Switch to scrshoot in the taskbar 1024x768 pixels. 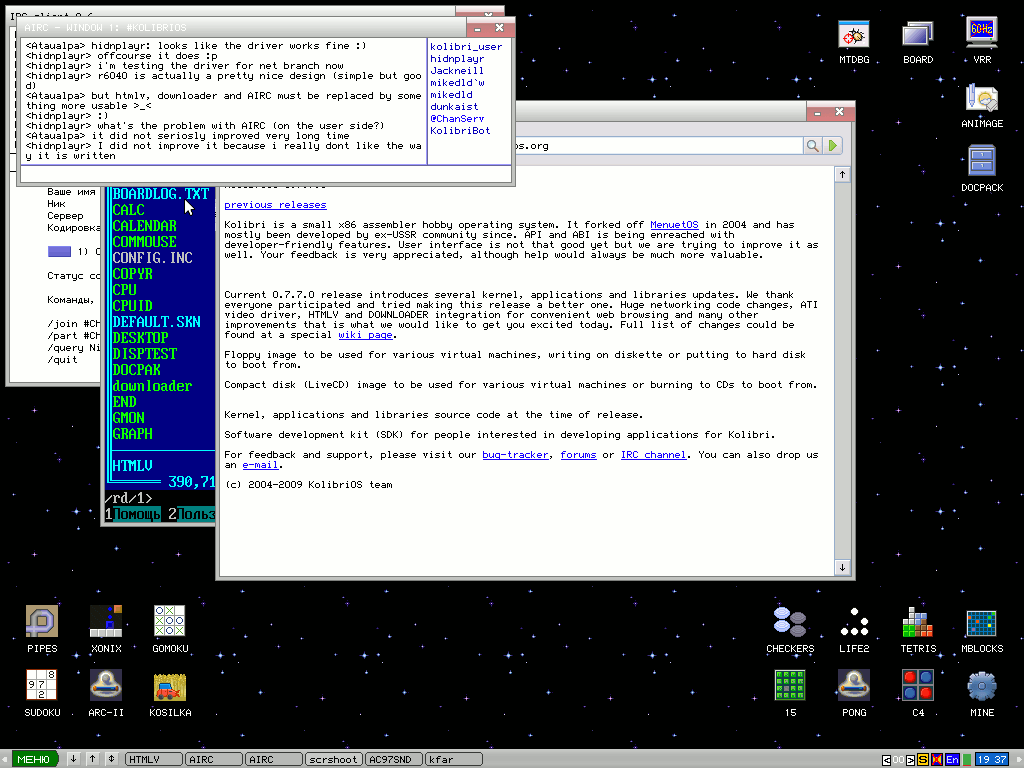(x=333, y=760)
